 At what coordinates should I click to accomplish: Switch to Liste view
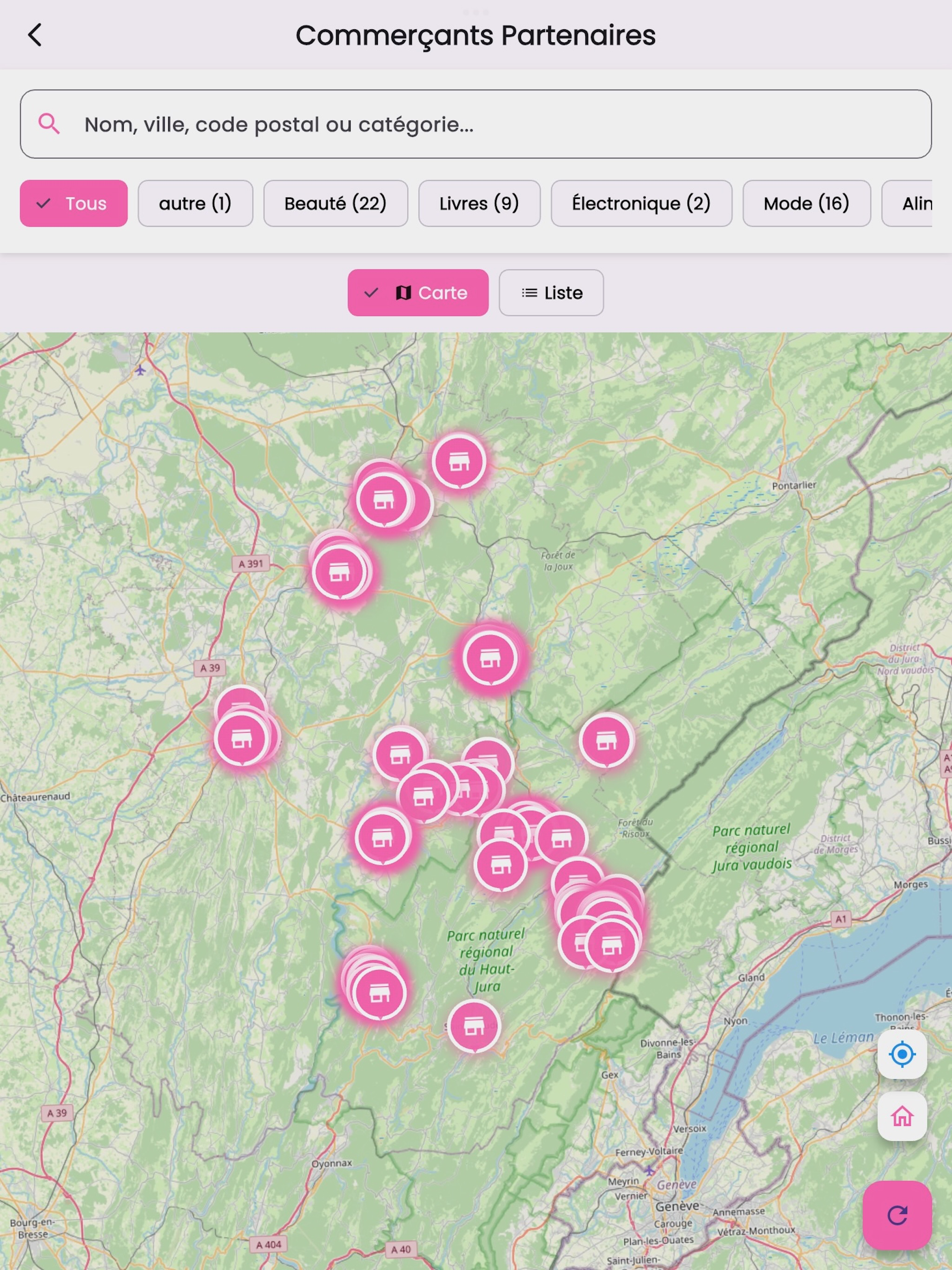(551, 292)
